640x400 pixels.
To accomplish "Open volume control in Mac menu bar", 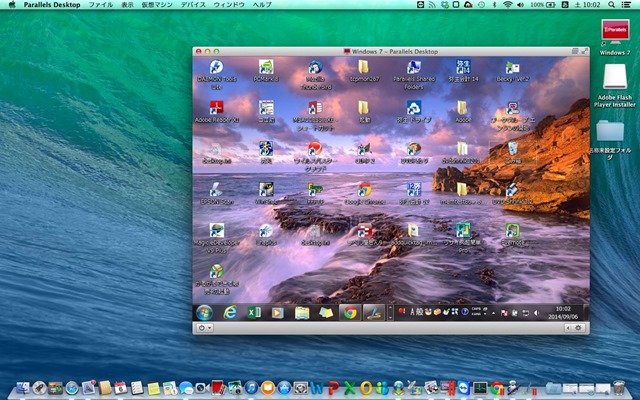I will pyautogui.click(x=520, y=4).
